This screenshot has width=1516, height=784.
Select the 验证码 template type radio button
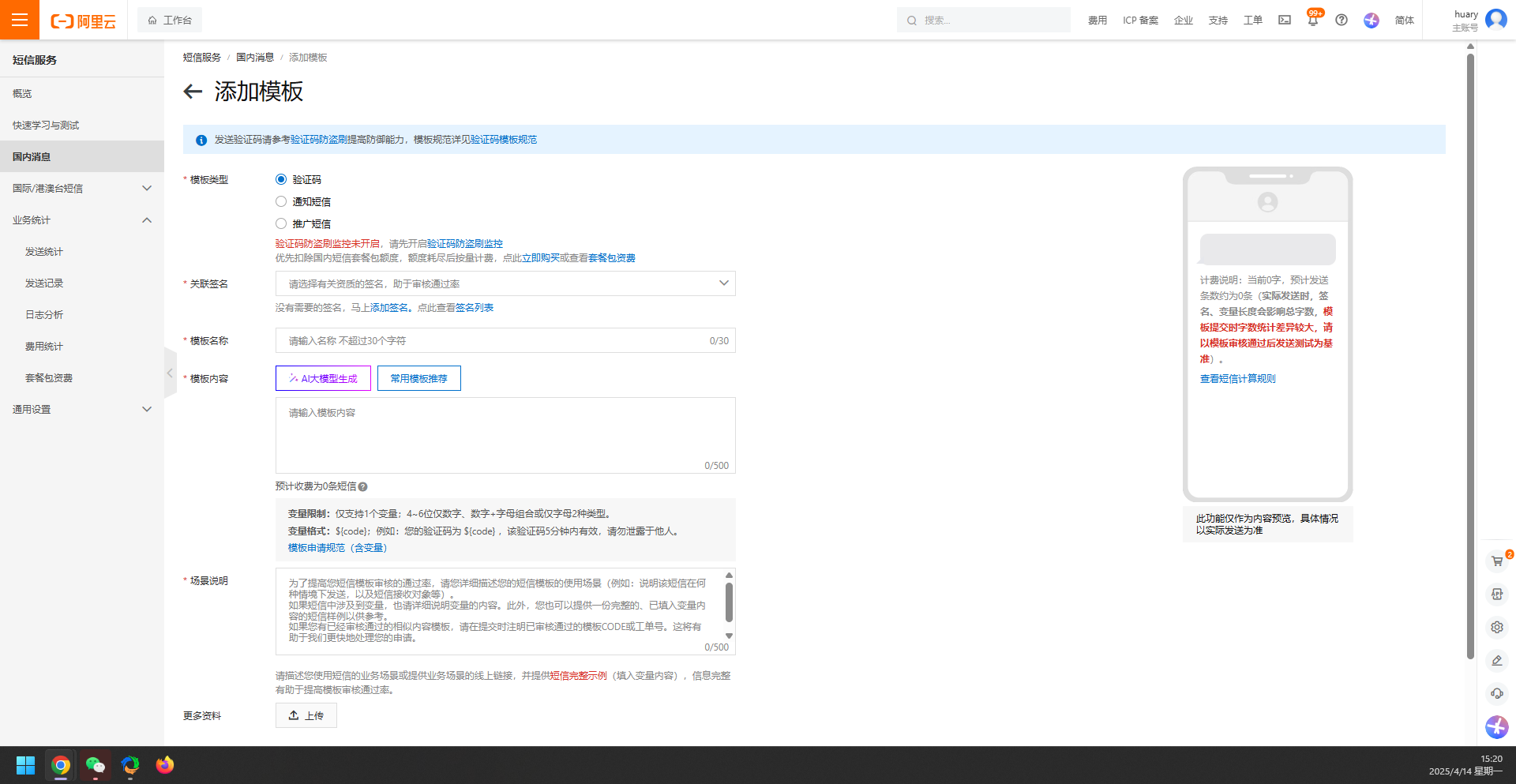click(281, 180)
